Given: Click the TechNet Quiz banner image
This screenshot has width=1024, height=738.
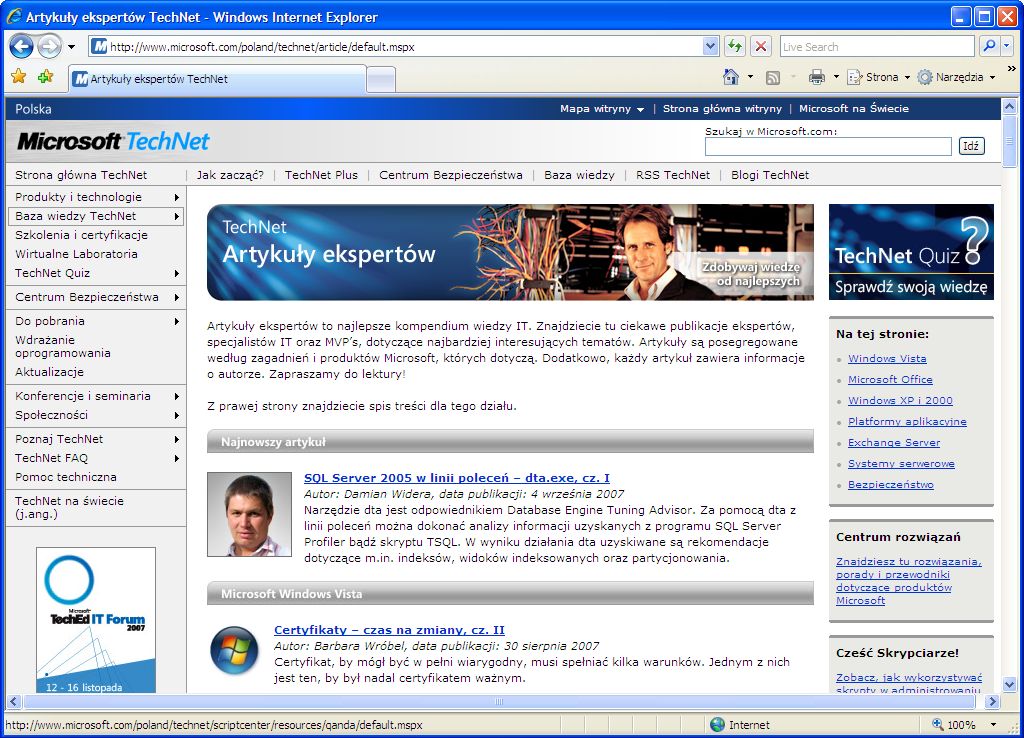Looking at the screenshot, I should click(x=911, y=252).
